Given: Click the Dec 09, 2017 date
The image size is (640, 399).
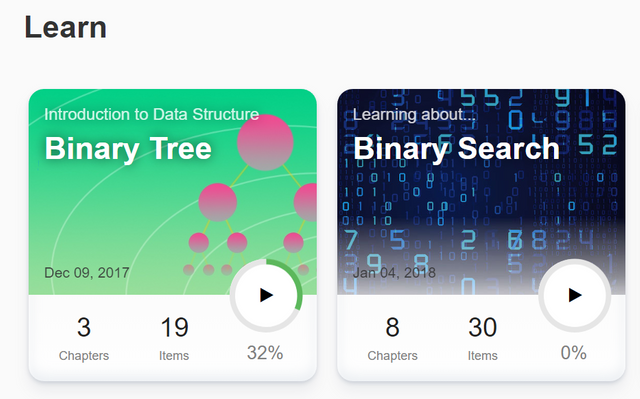Looking at the screenshot, I should click(87, 273).
